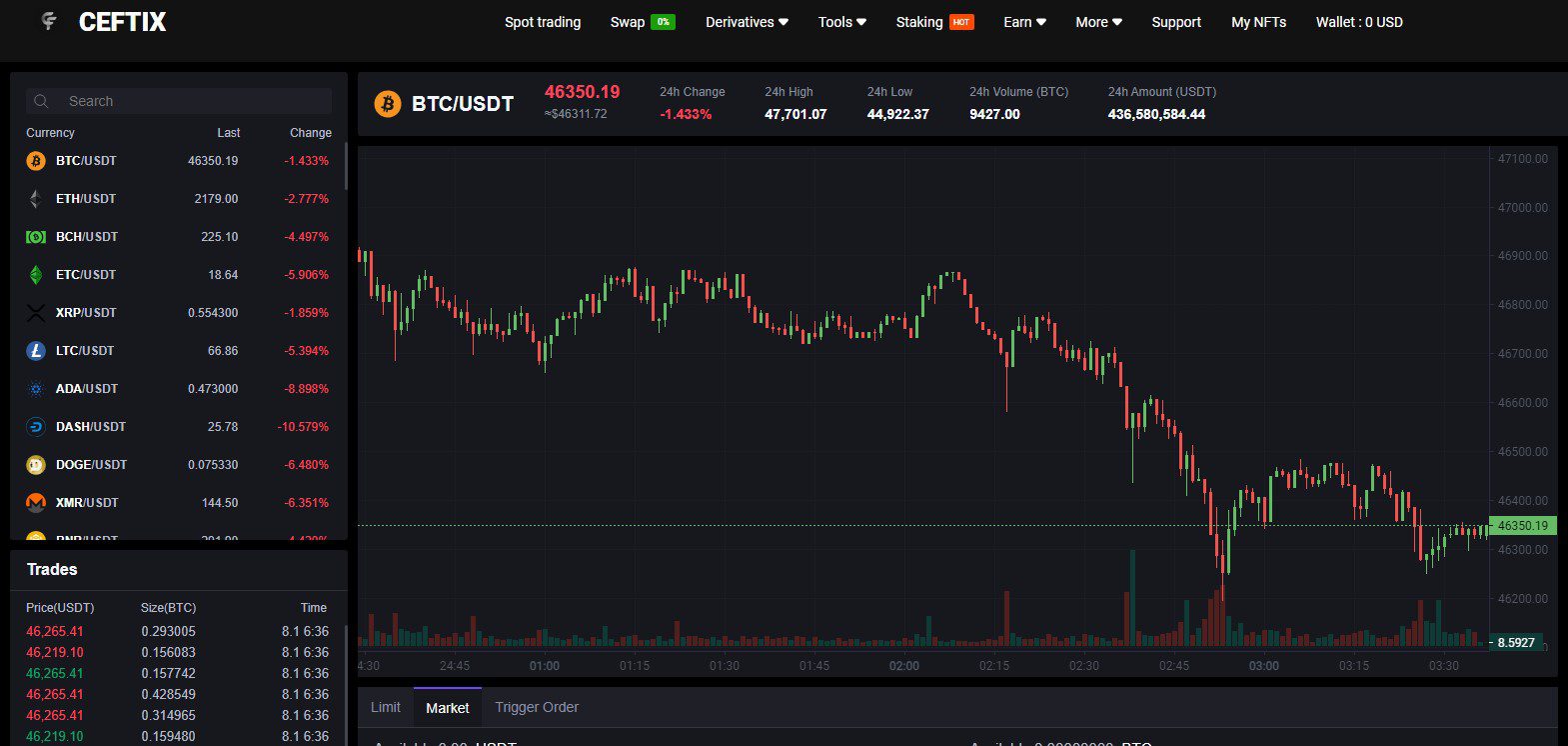Click the Bitcoin icon in BTC/USDT row
Viewport: 1568px width, 746px height.
tap(36, 161)
